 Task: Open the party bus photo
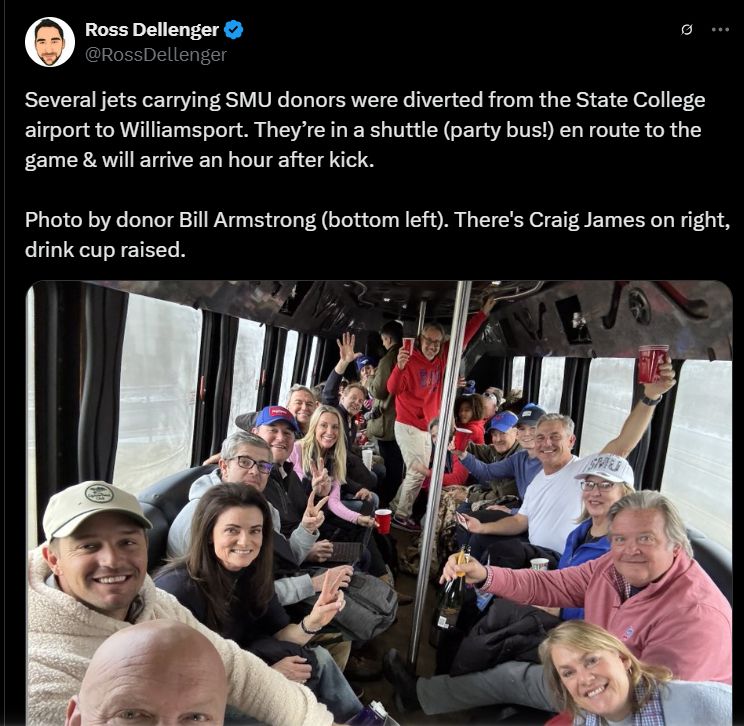pos(380,503)
